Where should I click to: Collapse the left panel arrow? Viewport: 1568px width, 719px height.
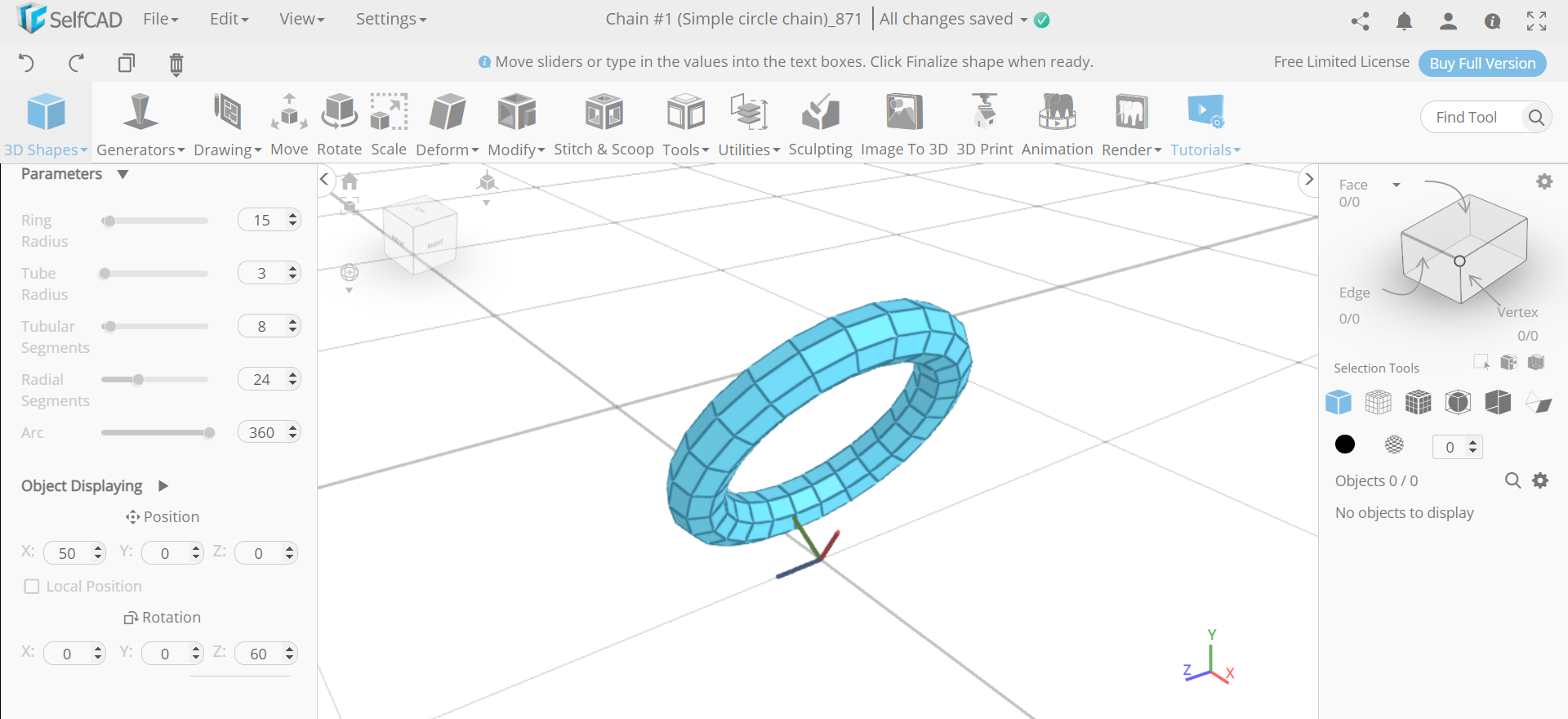coord(324,179)
